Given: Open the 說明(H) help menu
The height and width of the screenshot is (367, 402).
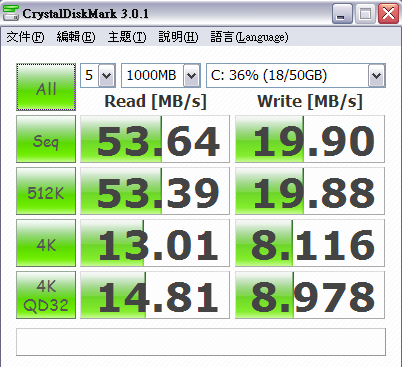Looking at the screenshot, I should 178,37.
